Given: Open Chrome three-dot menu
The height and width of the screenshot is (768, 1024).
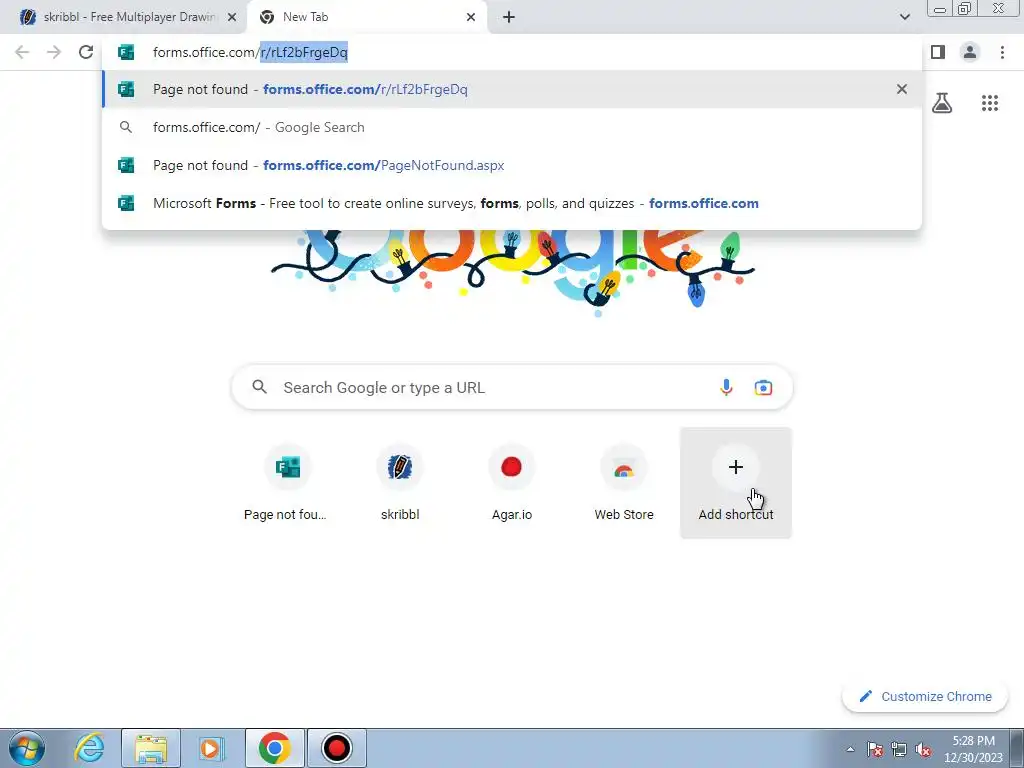Looking at the screenshot, I should [x=1002, y=52].
